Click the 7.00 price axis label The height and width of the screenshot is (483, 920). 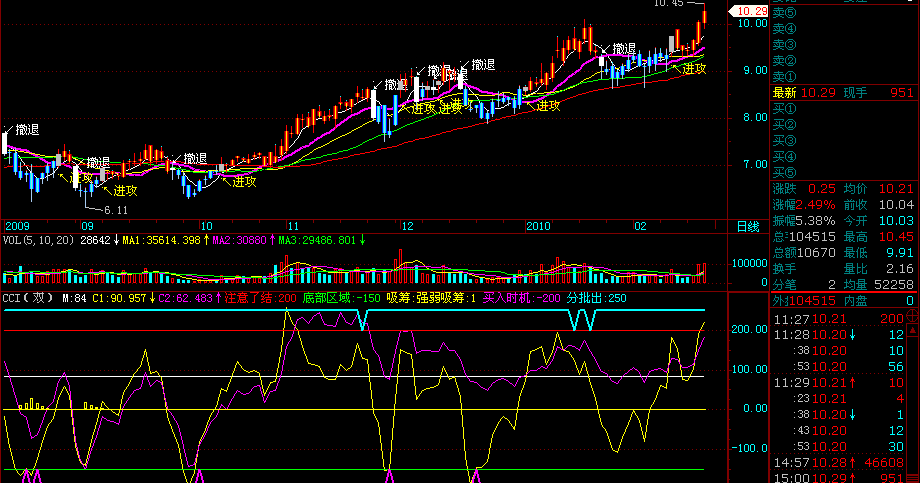(755, 164)
